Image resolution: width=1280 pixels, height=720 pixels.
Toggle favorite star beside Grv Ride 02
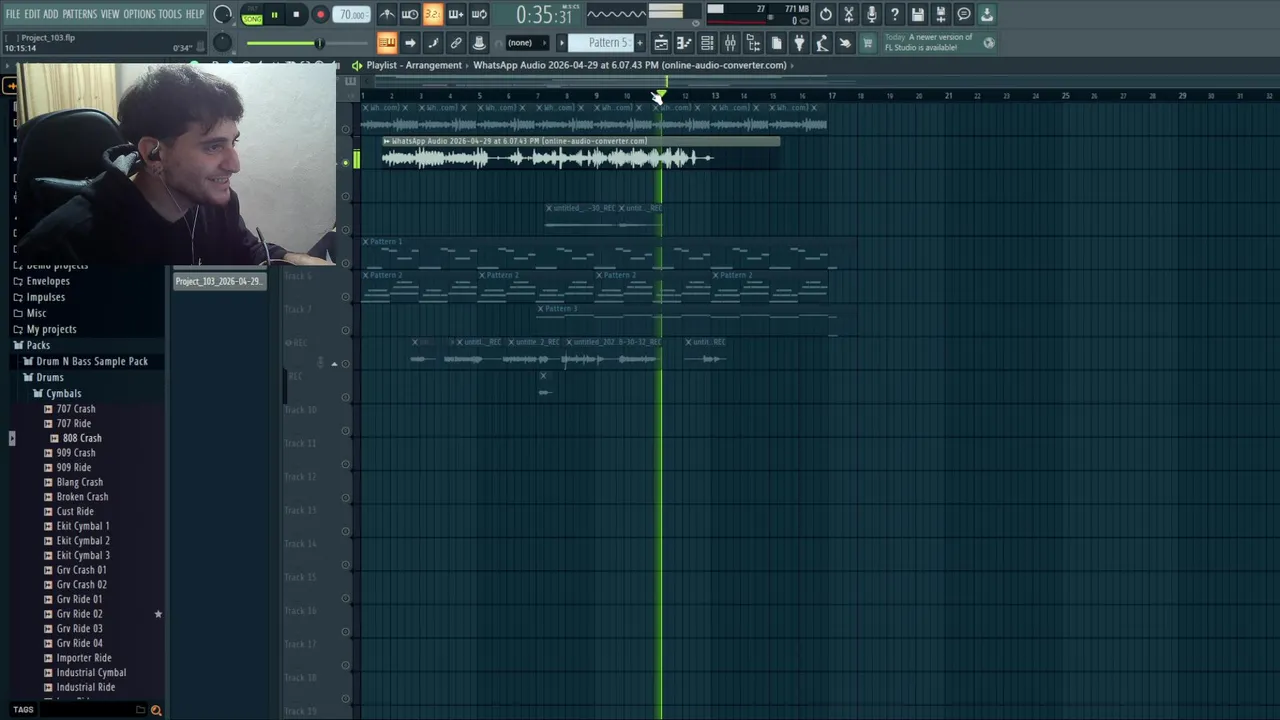[158, 614]
